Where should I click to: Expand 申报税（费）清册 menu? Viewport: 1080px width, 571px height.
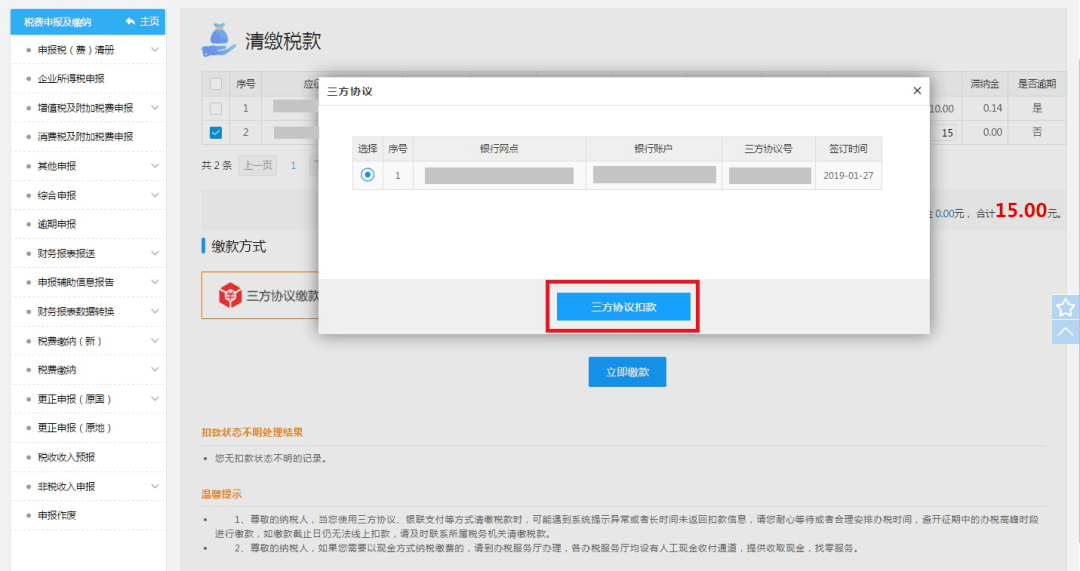point(155,50)
